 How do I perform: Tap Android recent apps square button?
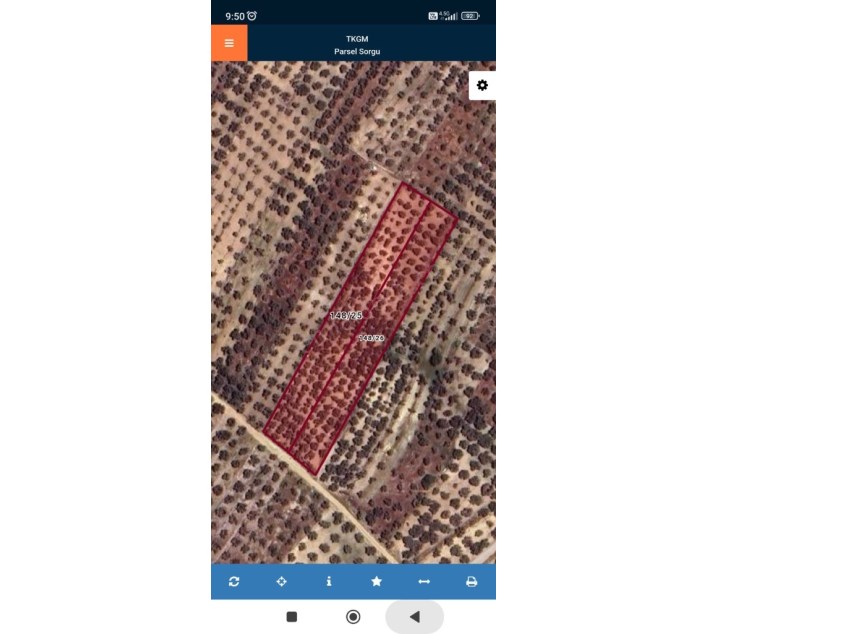click(x=292, y=616)
